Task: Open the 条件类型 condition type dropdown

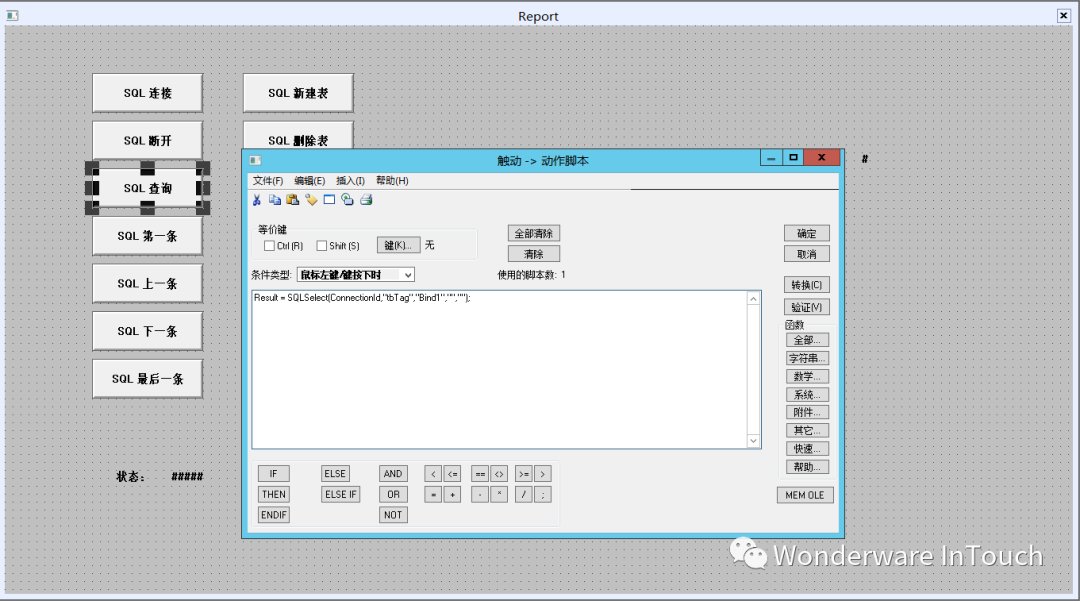Action: pyautogui.click(x=406, y=274)
